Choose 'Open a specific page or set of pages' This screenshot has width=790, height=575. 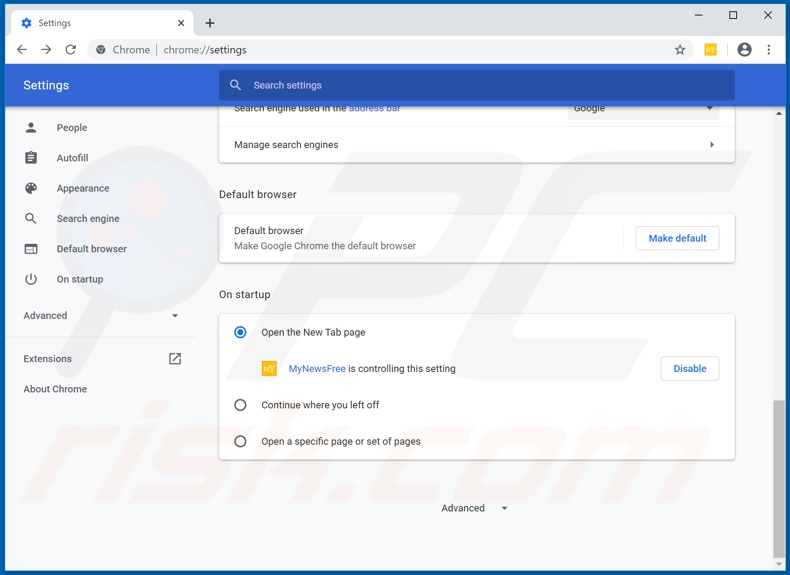[240, 441]
